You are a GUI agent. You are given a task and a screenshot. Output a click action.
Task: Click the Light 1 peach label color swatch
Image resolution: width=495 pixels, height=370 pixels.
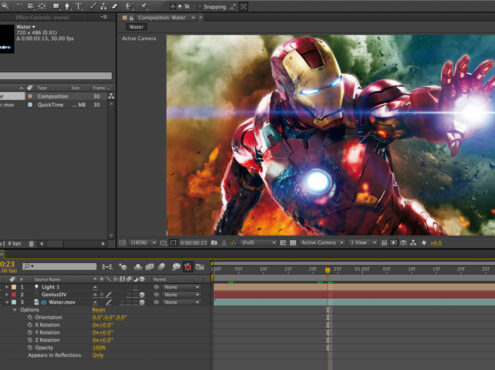click(x=14, y=287)
